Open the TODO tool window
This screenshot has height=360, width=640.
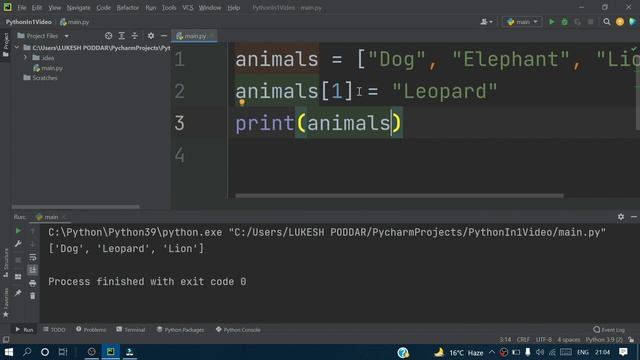[54, 330]
